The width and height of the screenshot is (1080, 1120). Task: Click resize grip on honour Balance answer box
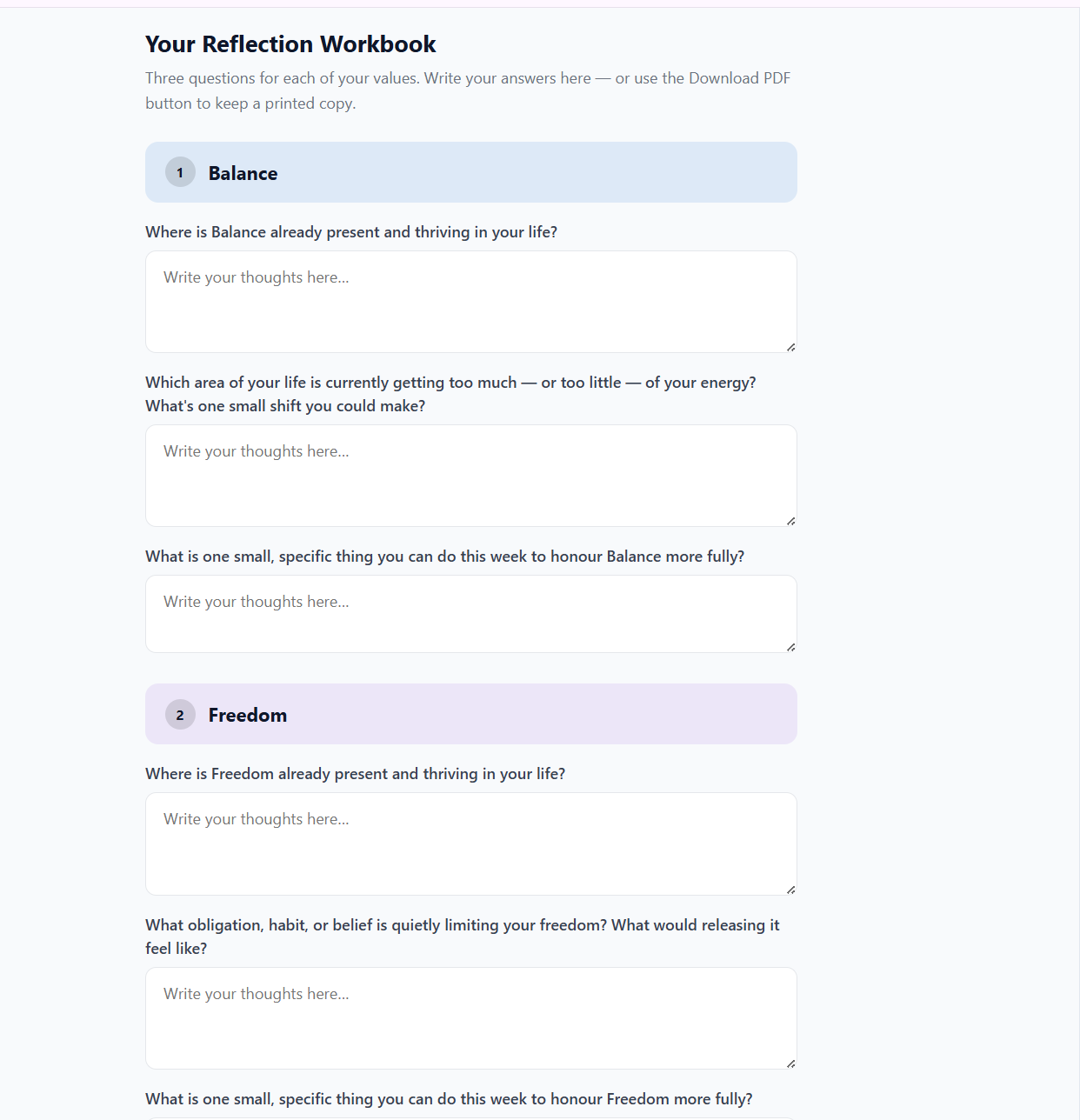click(790, 647)
